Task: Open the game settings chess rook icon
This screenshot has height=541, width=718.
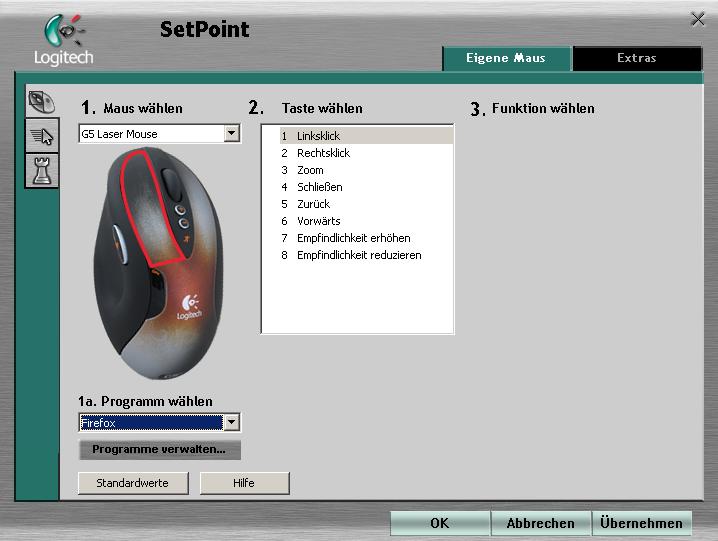Action: click(x=42, y=170)
